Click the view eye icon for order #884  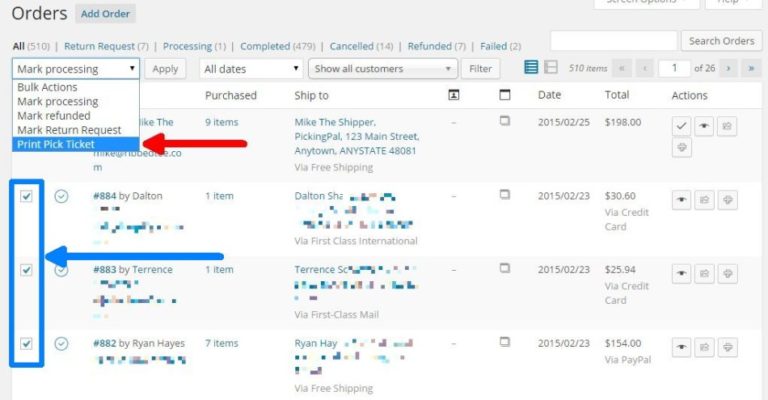[x=681, y=199]
